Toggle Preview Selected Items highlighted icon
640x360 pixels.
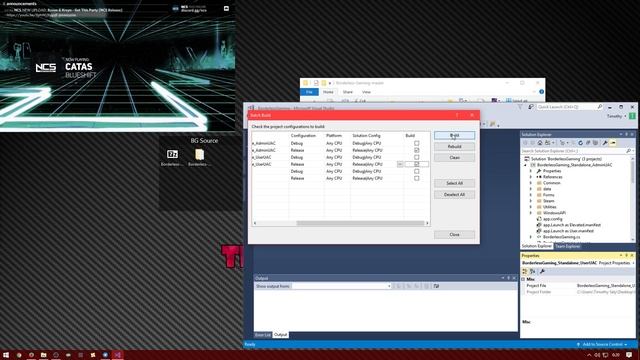tap(613, 143)
